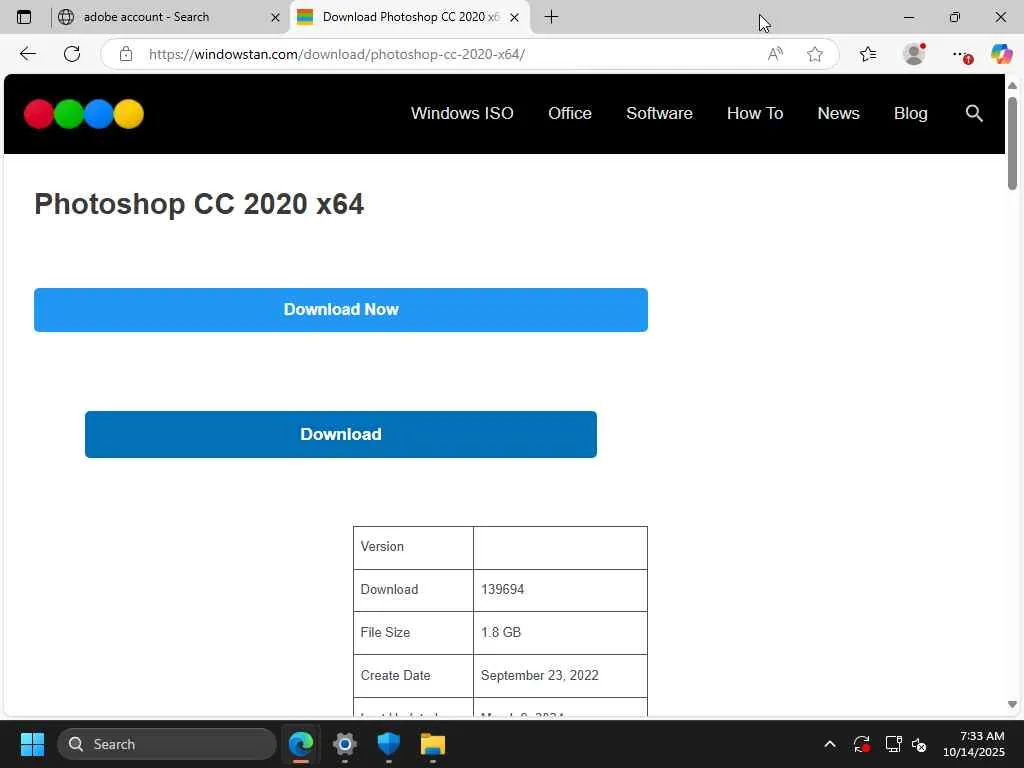Screen dimensions: 1024x768
Task: Go to the News section
Action: (839, 114)
